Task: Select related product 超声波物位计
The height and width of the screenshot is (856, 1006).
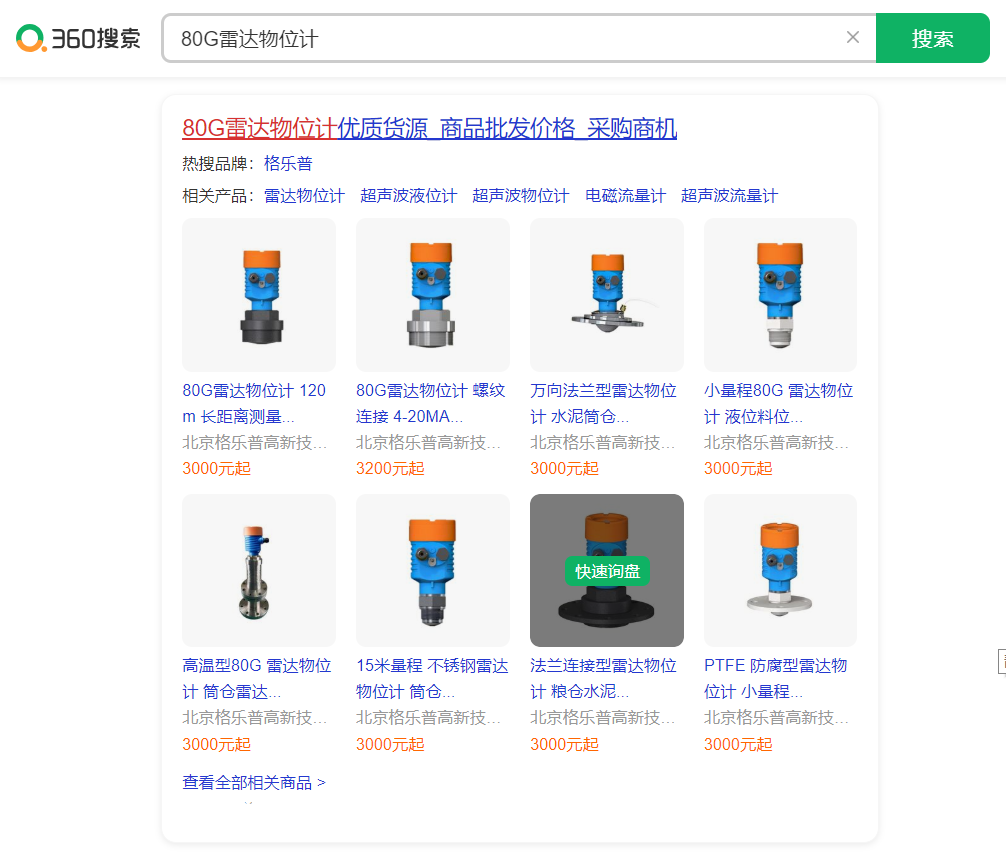Action: [x=520, y=195]
